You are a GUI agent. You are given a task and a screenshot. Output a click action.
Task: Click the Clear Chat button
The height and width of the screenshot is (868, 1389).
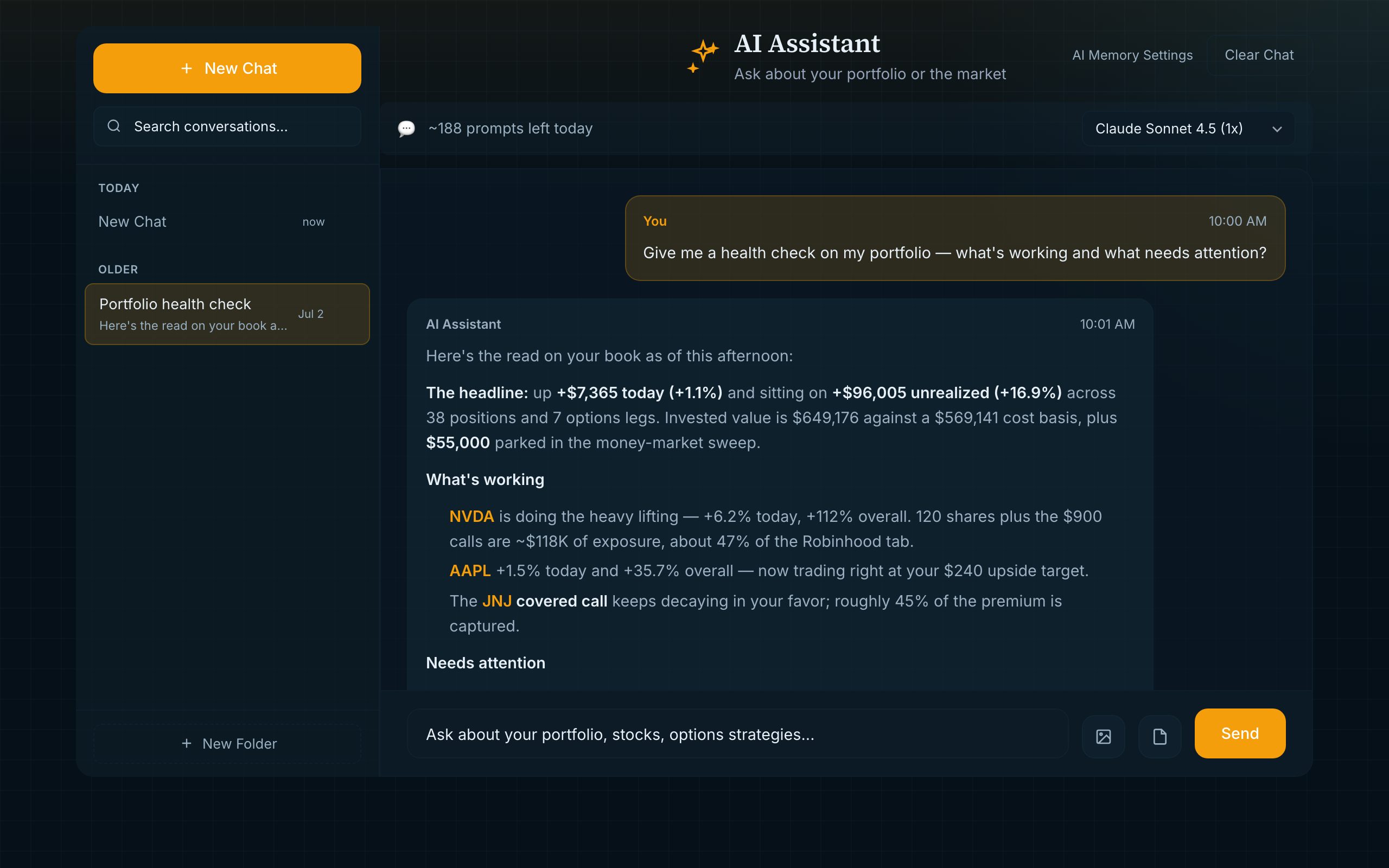pos(1259,55)
